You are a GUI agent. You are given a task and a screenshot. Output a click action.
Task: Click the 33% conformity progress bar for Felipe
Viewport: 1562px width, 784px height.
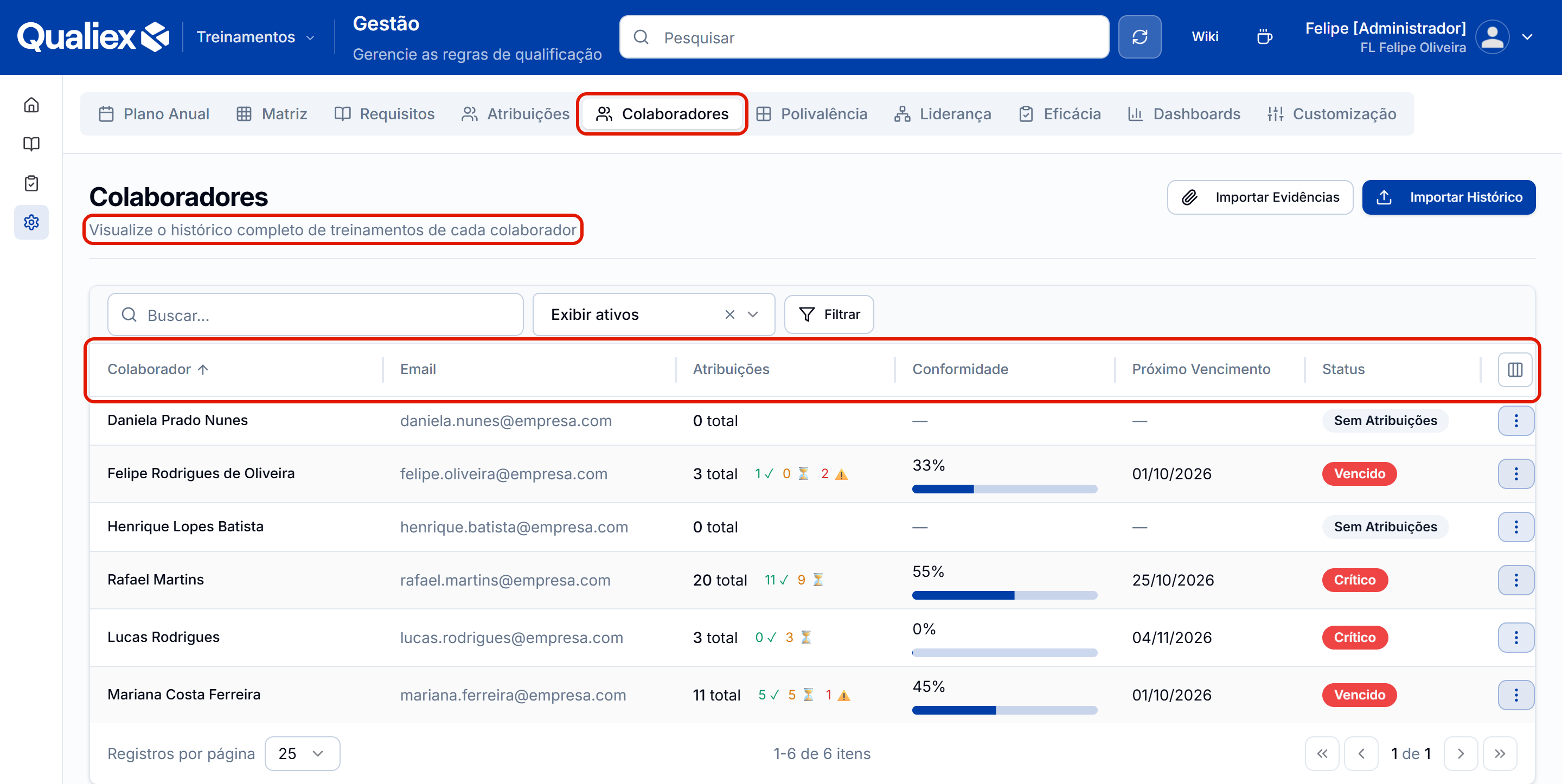(1005, 489)
